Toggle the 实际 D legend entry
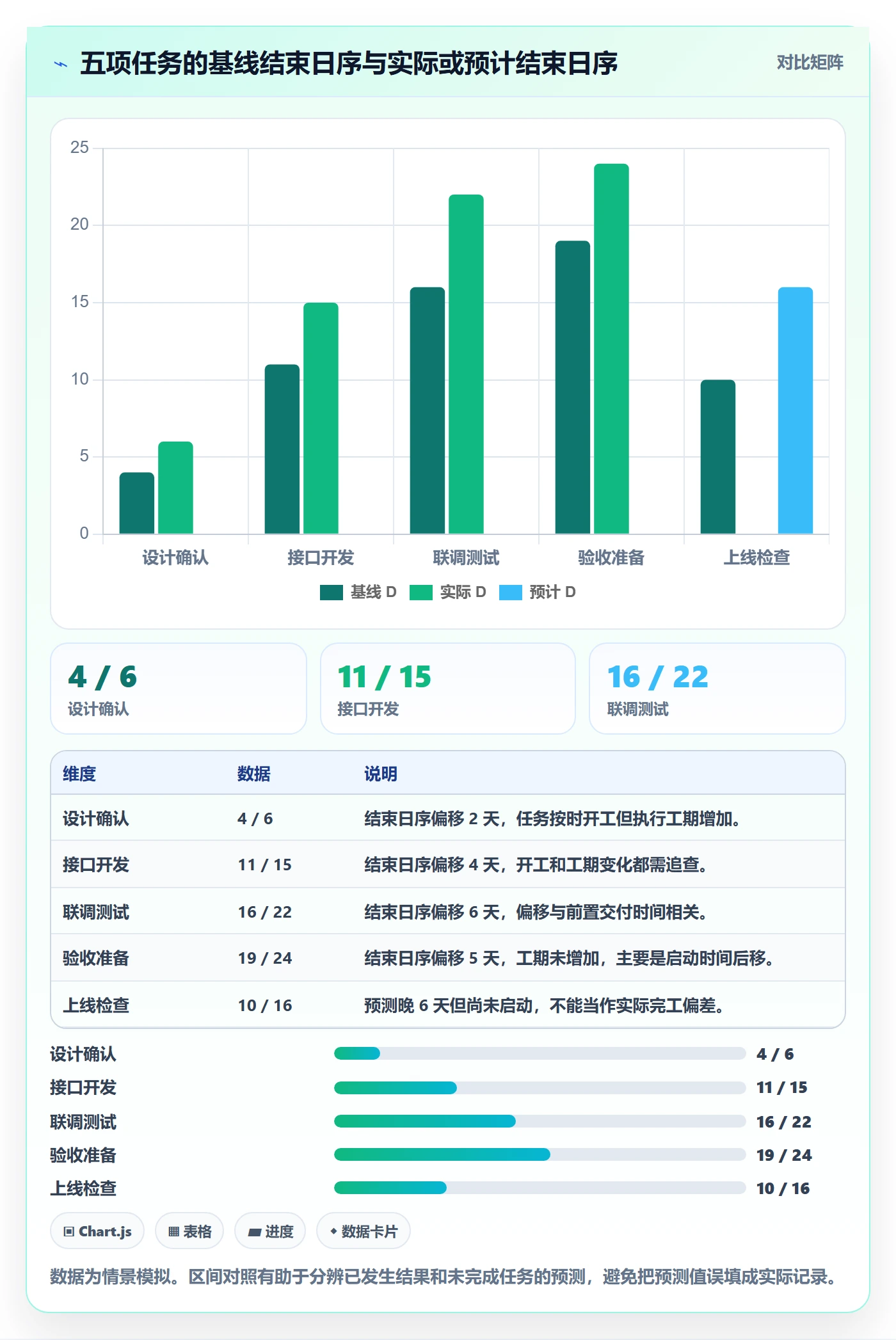The height and width of the screenshot is (1340, 896). pos(448,592)
